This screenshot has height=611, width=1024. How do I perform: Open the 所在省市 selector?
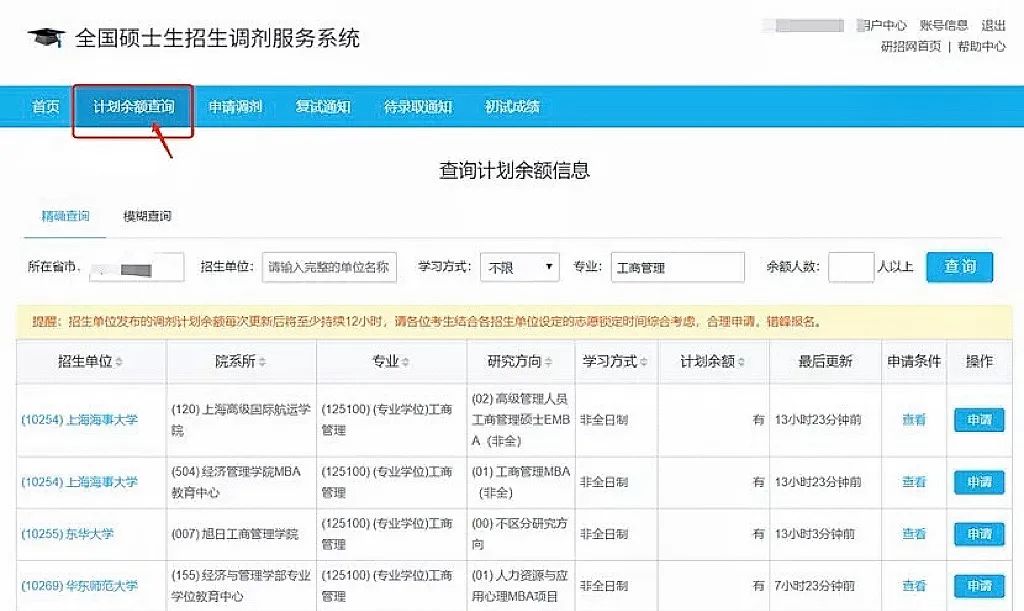(x=136, y=268)
